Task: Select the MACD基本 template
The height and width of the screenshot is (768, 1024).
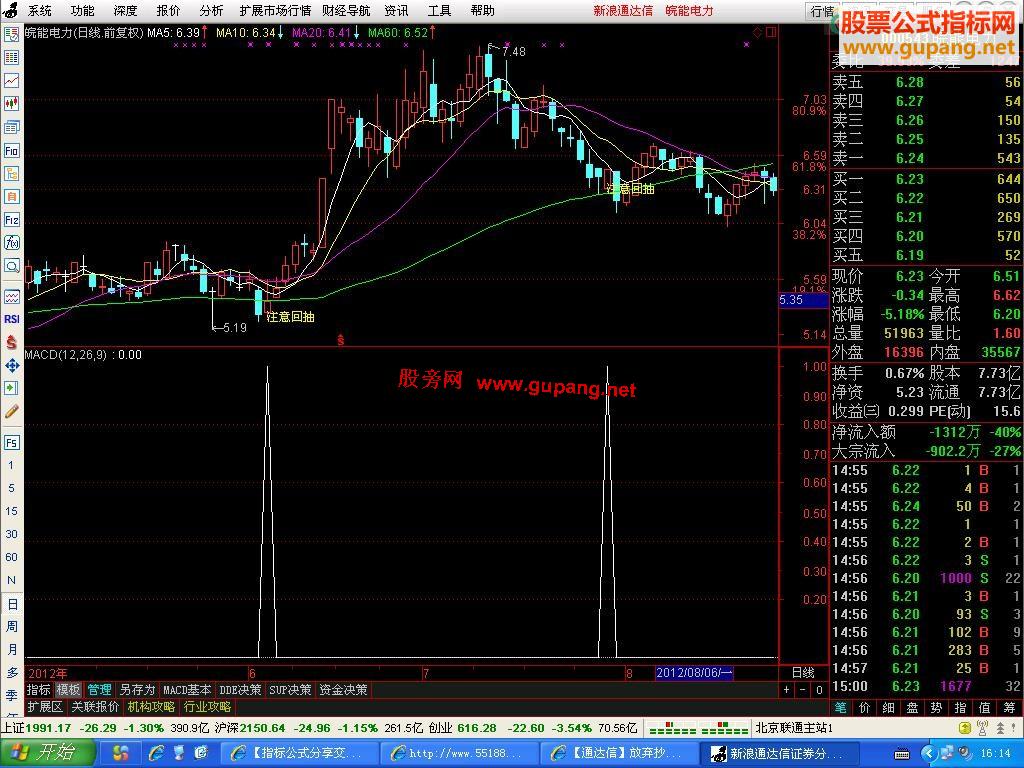Action: 187,690
